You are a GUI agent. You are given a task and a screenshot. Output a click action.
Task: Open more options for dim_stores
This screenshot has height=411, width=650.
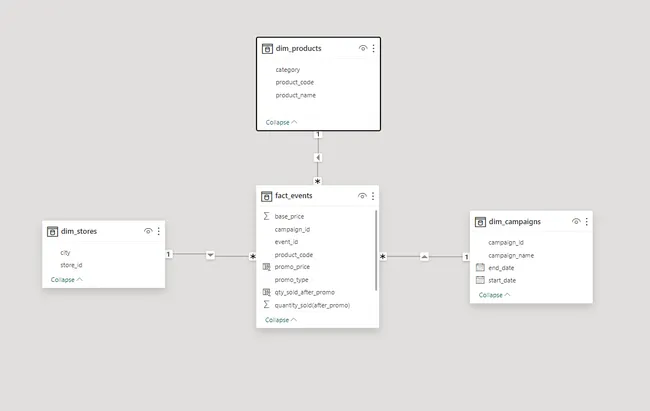coord(158,231)
